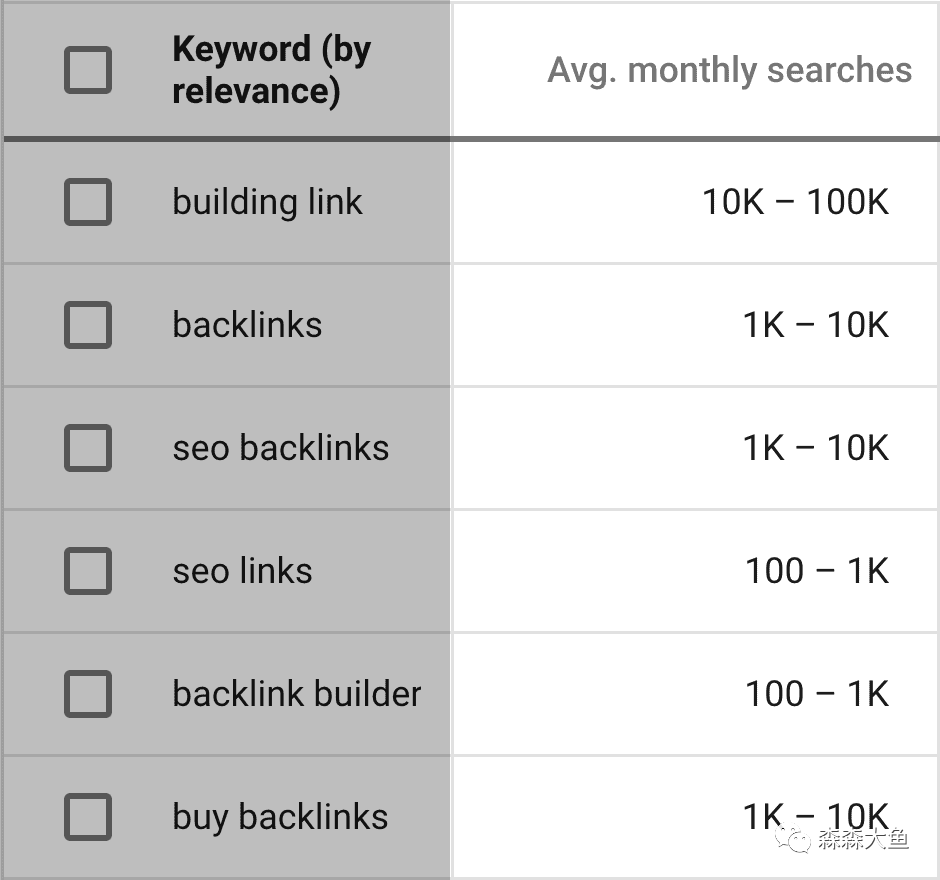This screenshot has height=880, width=940.
Task: Click the buy backlinks keyword
Action: pyautogui.click(x=280, y=817)
